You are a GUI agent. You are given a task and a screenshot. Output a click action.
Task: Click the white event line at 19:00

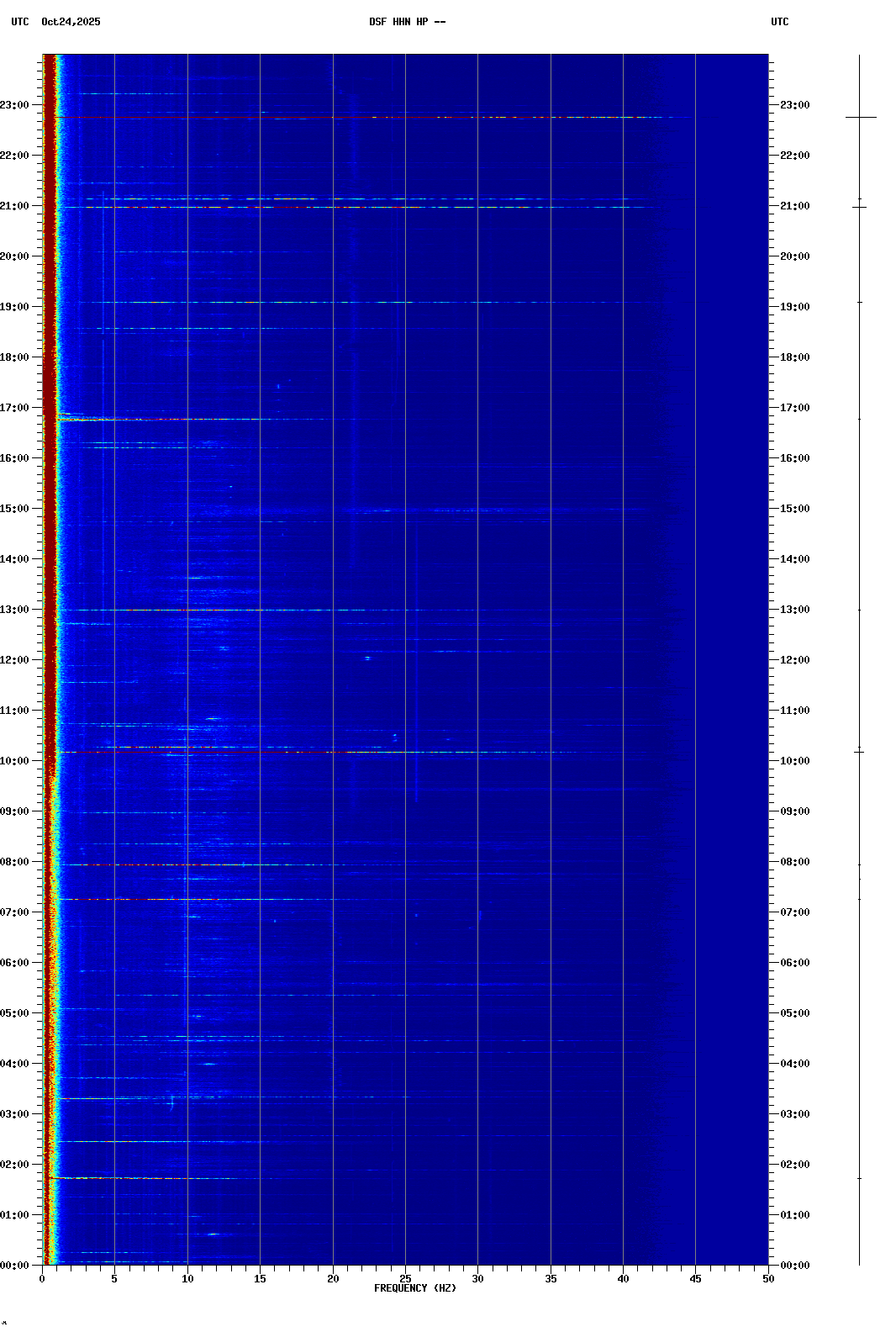336,302
